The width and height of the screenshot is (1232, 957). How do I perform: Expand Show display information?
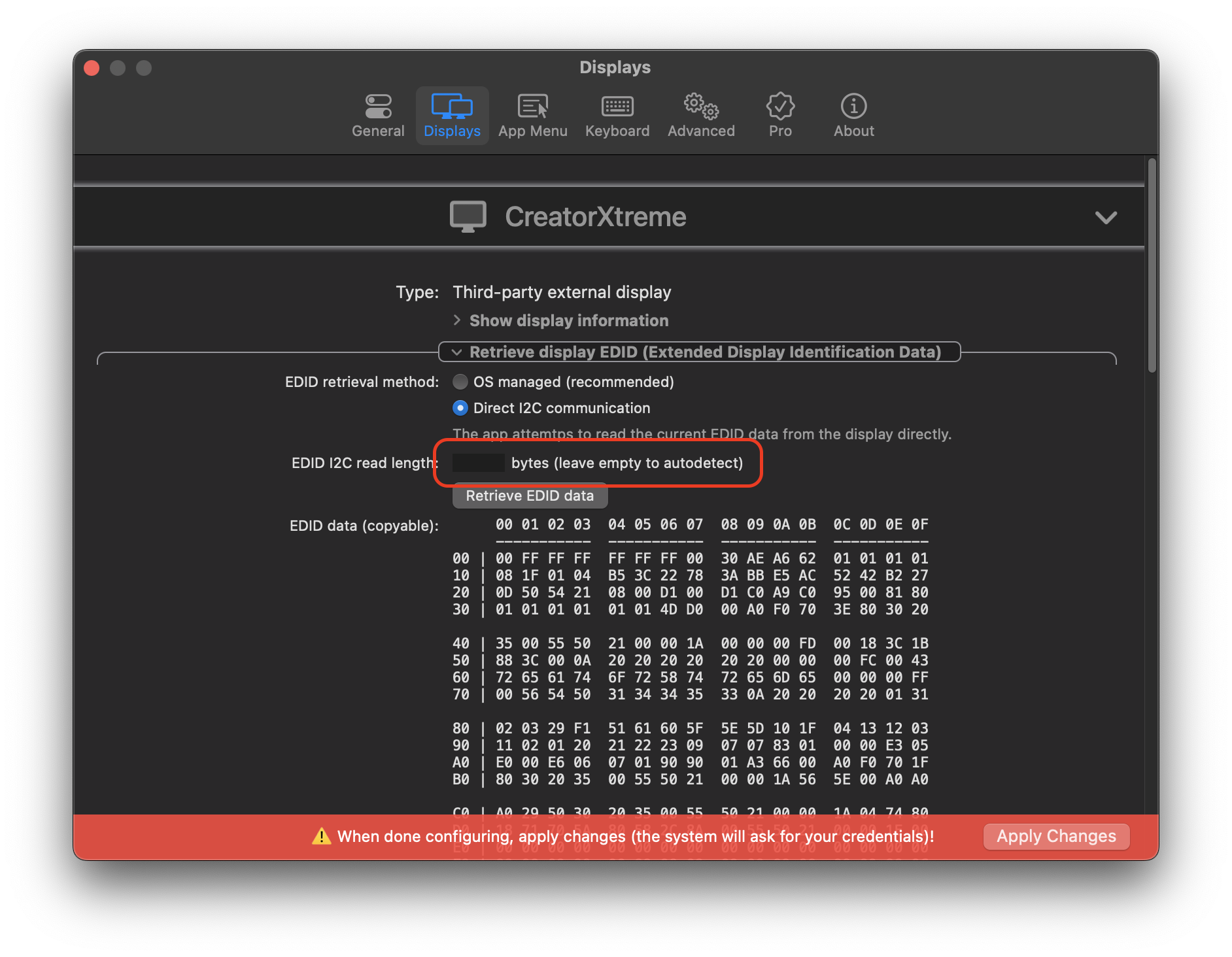coord(568,320)
